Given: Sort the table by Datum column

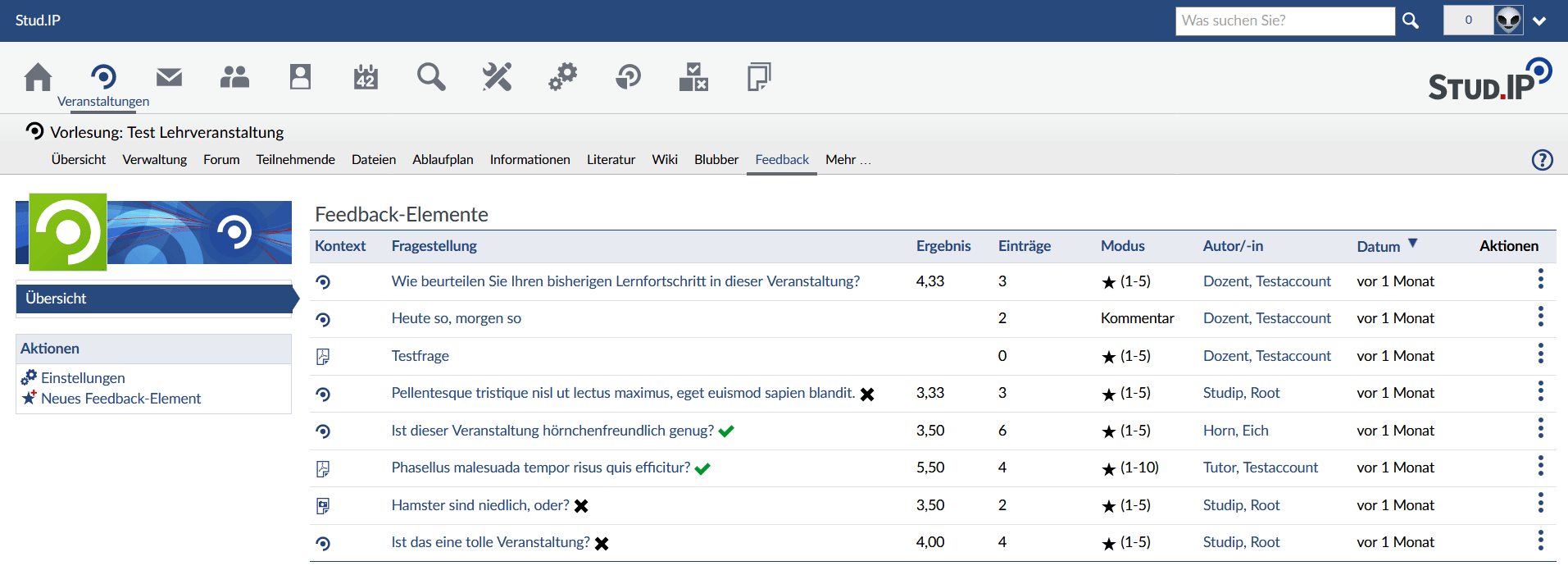Looking at the screenshot, I should pyautogui.click(x=1378, y=247).
